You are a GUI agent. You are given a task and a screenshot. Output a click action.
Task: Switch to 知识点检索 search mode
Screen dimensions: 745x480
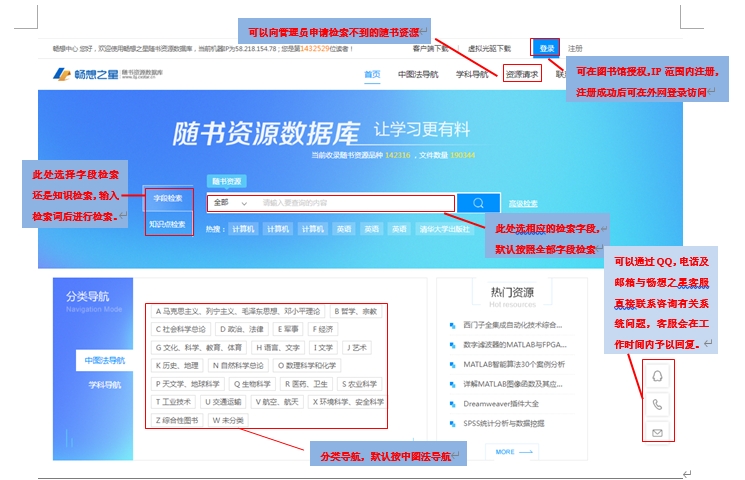click(x=168, y=224)
